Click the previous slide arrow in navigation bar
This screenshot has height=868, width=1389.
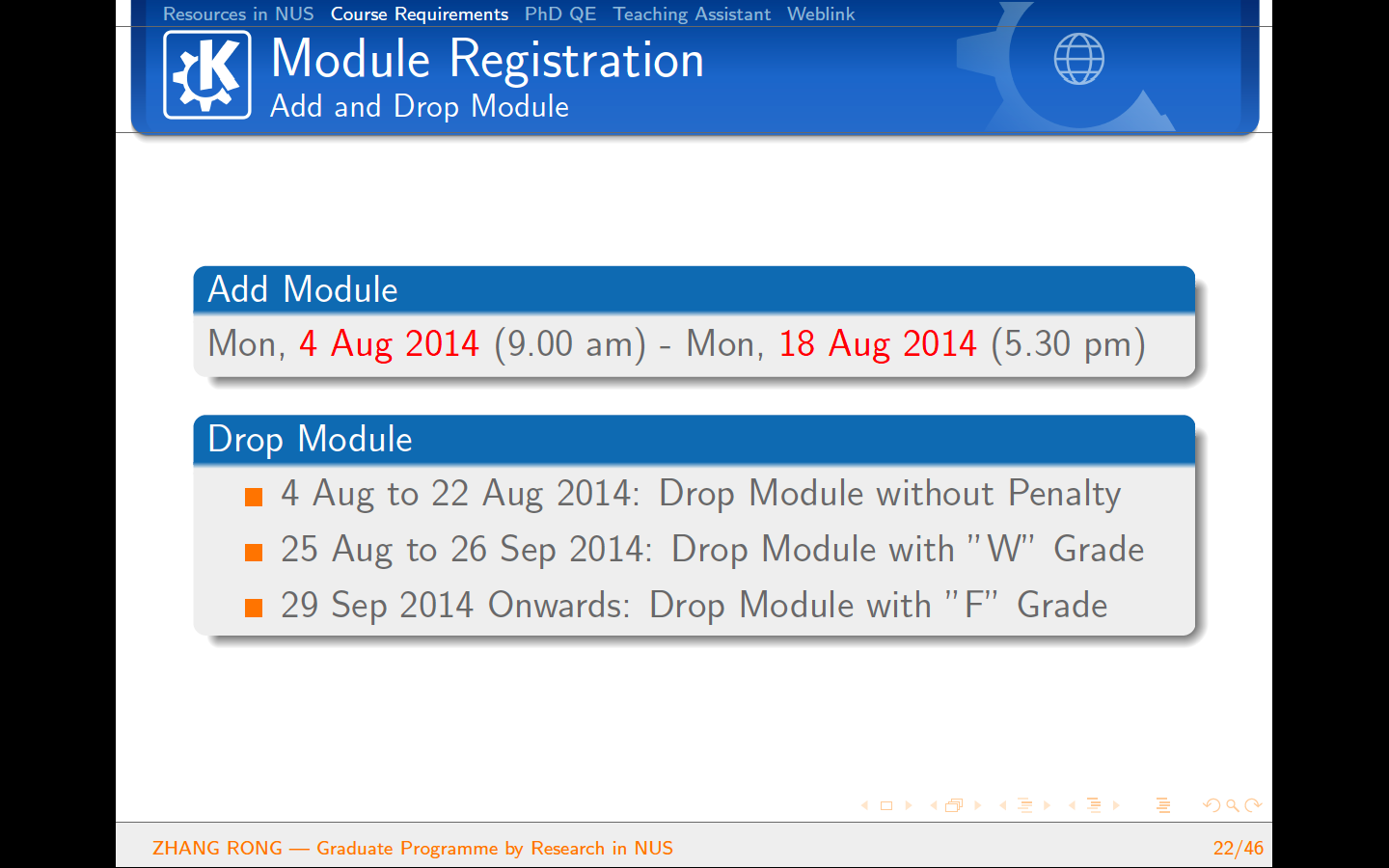[x=864, y=805]
